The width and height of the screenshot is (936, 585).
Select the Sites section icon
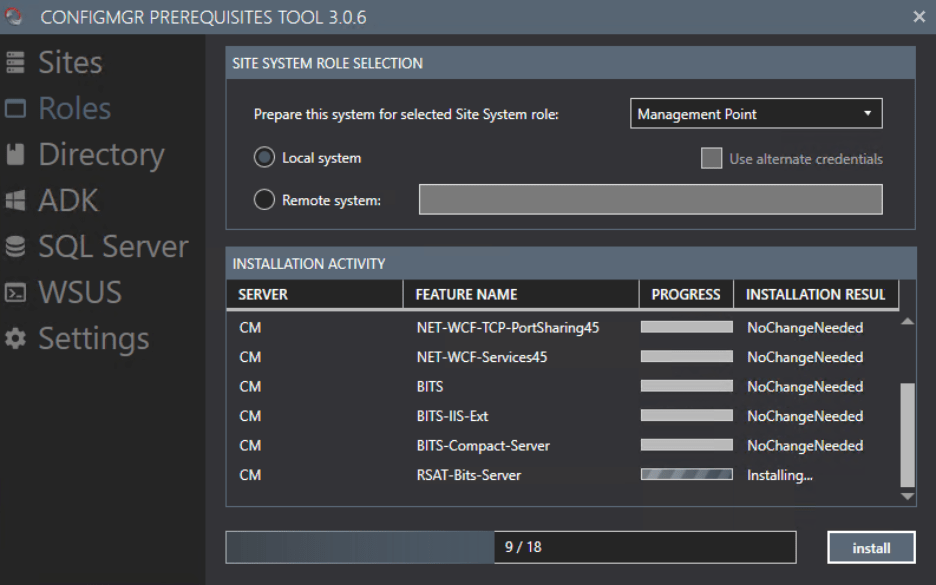tap(14, 61)
